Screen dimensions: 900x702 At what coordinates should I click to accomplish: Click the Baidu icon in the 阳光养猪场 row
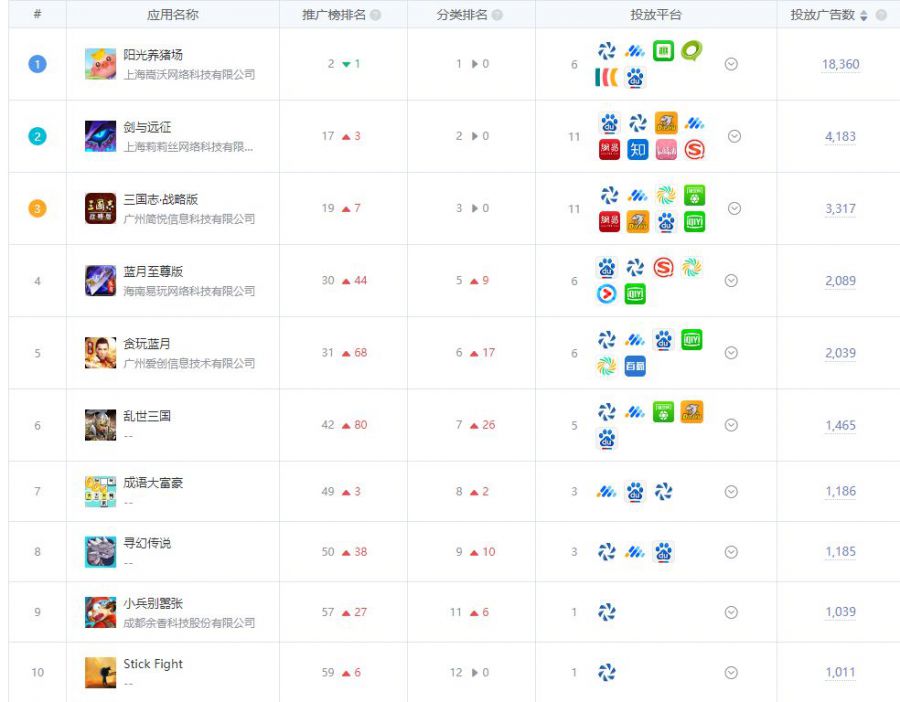click(x=635, y=78)
